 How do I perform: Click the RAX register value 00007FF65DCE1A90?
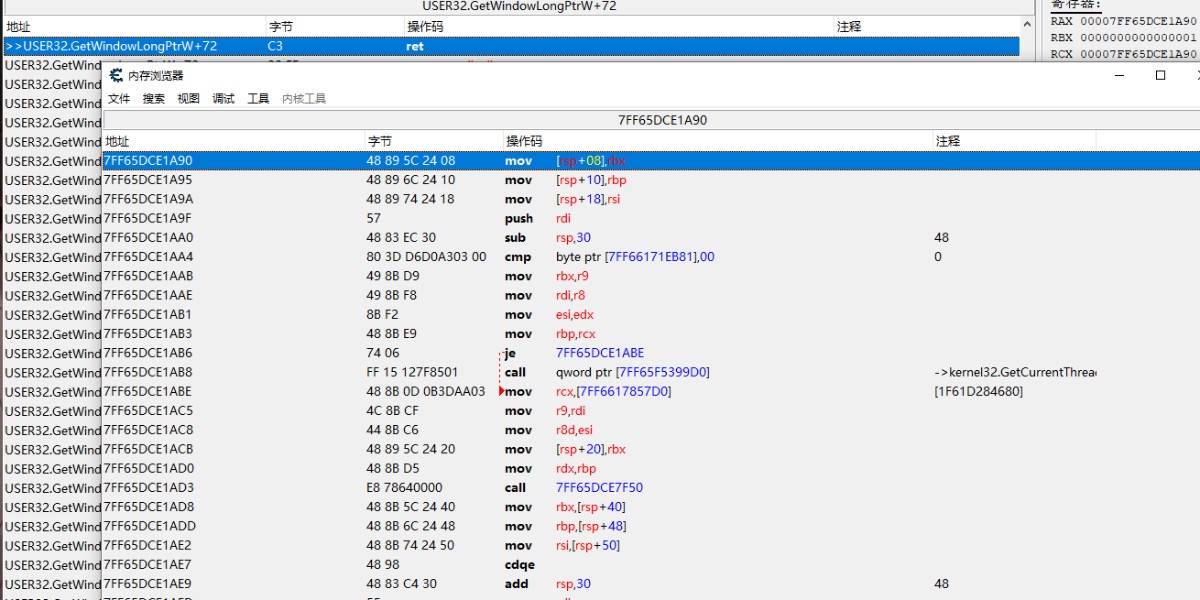pyautogui.click(x=1138, y=21)
